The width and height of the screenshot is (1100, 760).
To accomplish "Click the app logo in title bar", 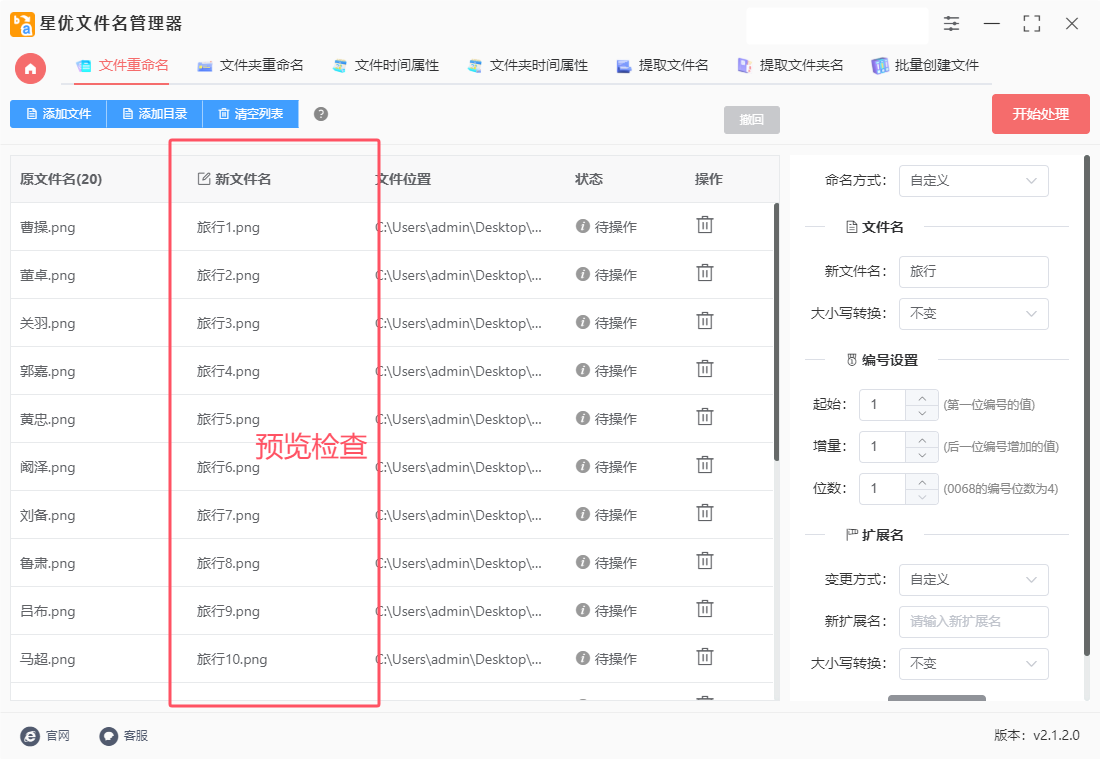I will [22, 24].
